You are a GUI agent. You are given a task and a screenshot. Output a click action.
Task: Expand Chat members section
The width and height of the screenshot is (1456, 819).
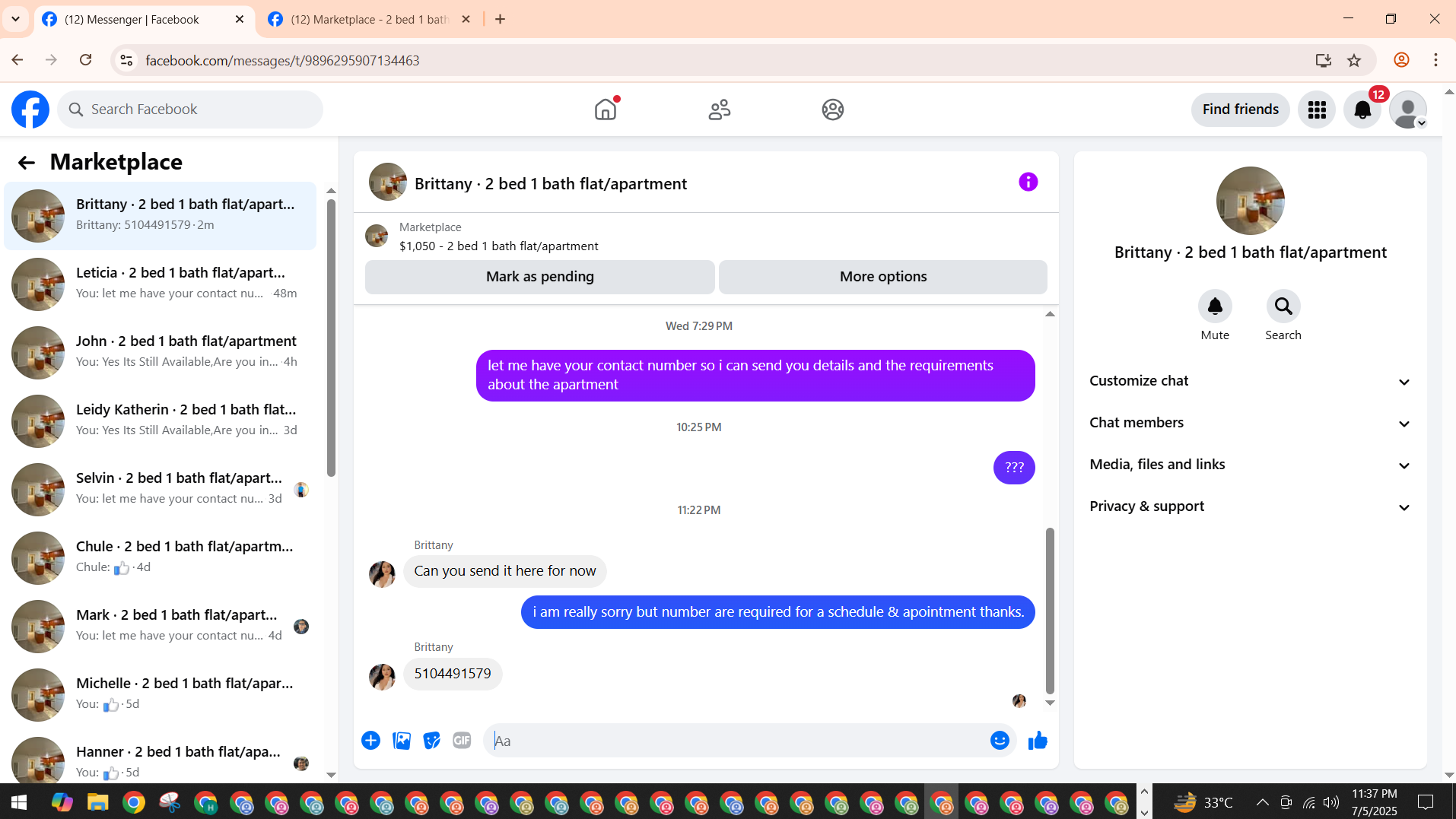click(1251, 423)
